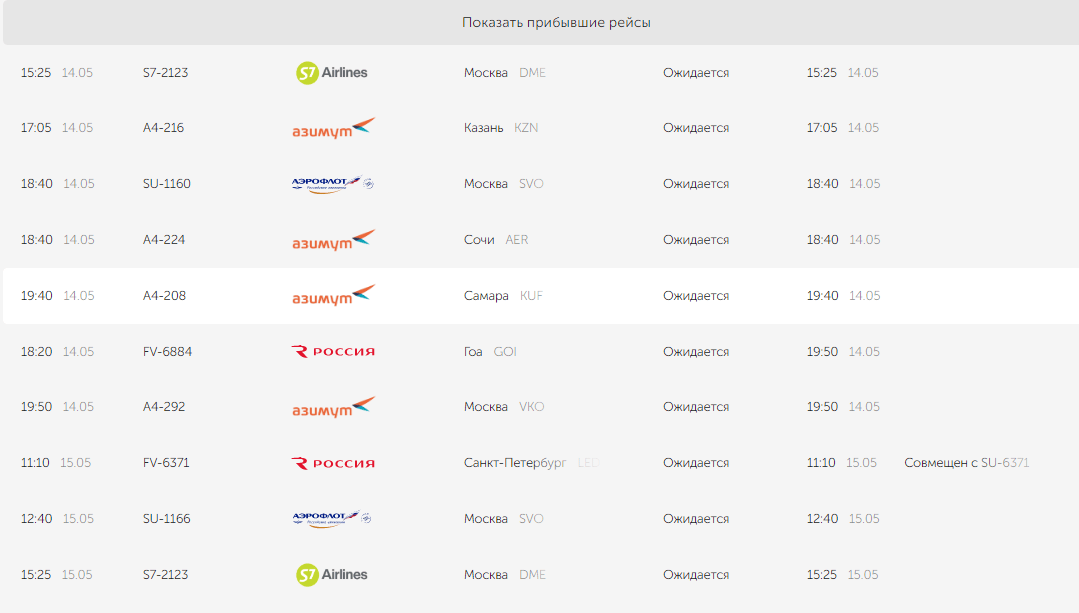Click Казань KZN destination
This screenshot has height=613, width=1079.
[501, 128]
